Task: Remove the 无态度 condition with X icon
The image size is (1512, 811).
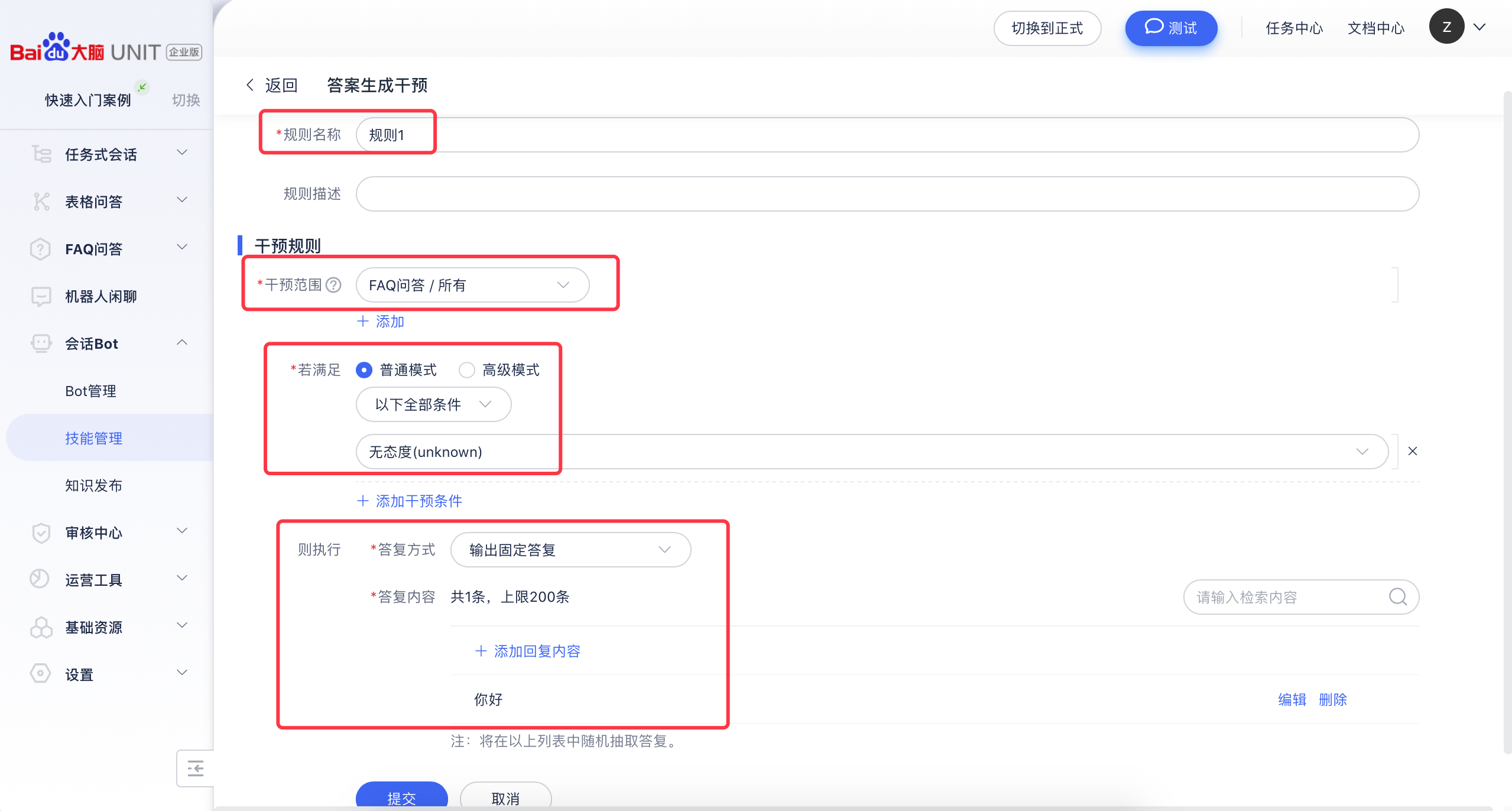Action: (x=1412, y=451)
